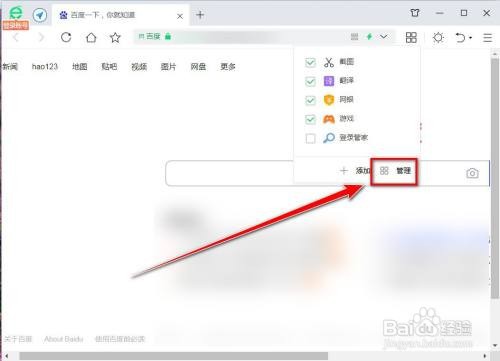Screen dimensions: 500x361
Task: Uncheck the 网银 shield checkbox
Action: click(310, 100)
